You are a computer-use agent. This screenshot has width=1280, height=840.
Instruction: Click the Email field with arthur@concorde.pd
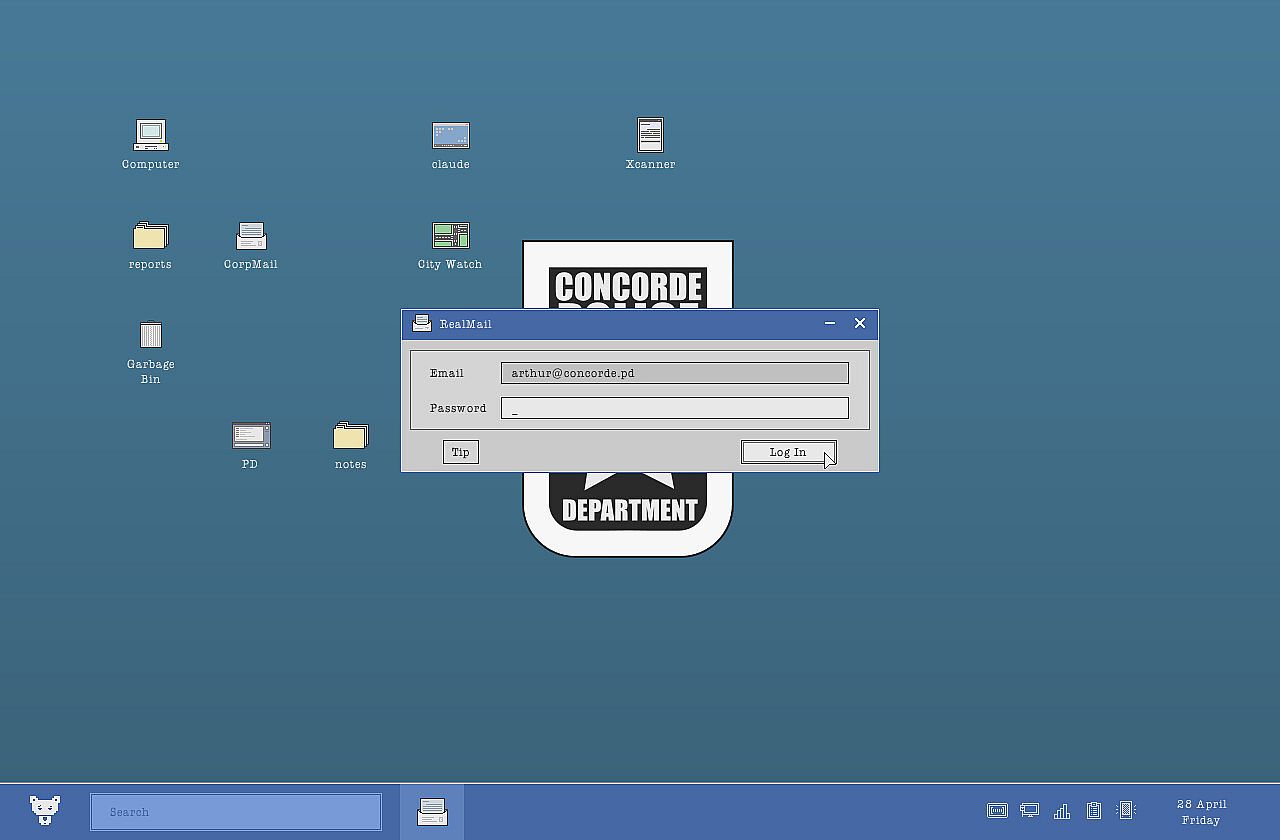(x=674, y=373)
